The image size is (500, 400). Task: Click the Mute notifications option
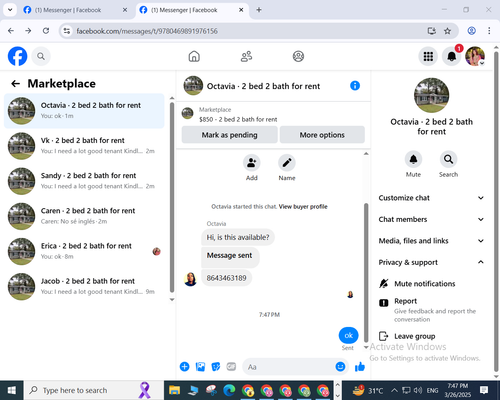pyautogui.click(x=425, y=284)
